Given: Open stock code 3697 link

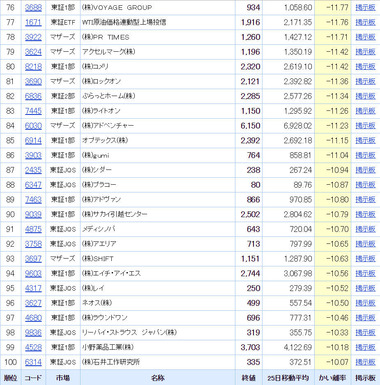Looking at the screenshot, I should (x=33, y=258).
